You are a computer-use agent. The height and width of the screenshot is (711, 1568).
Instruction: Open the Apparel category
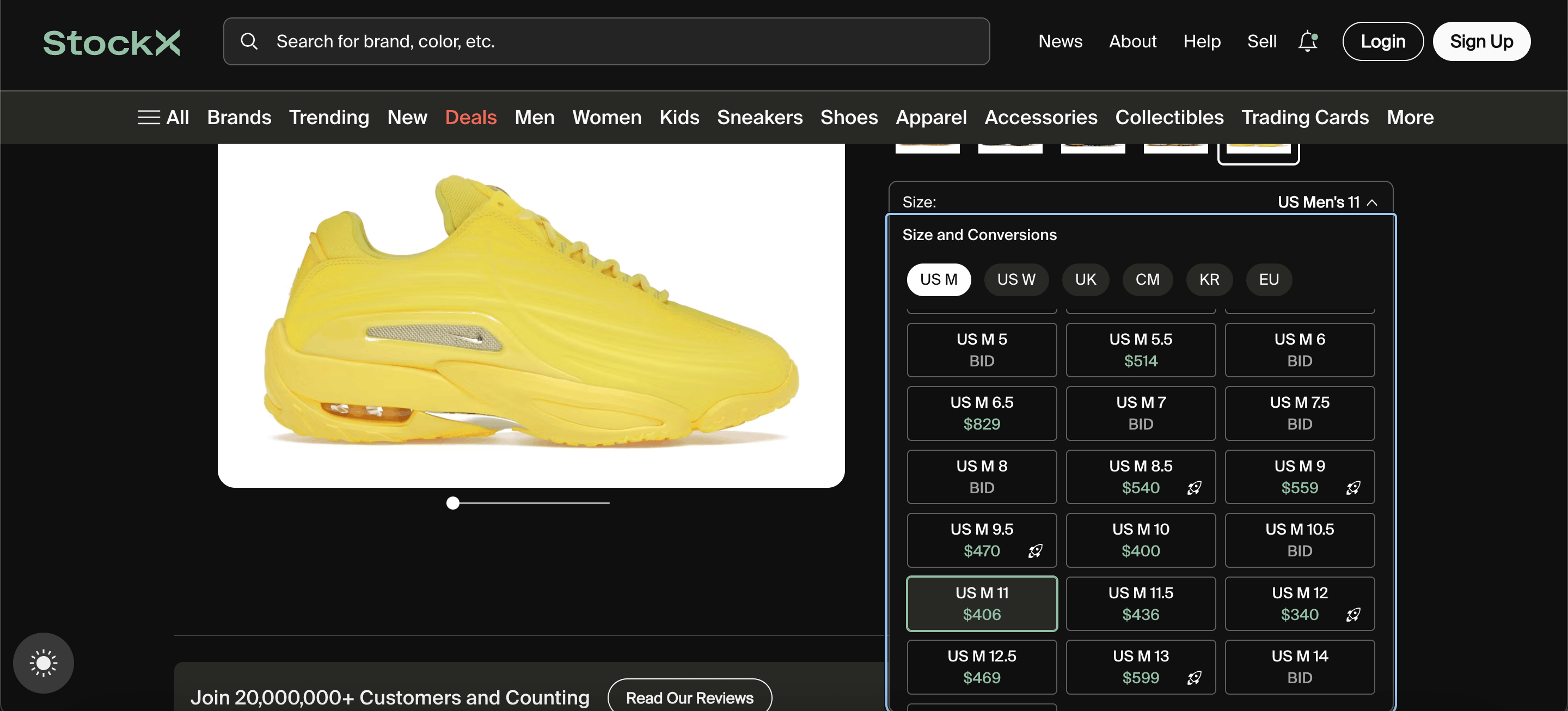[x=932, y=117]
